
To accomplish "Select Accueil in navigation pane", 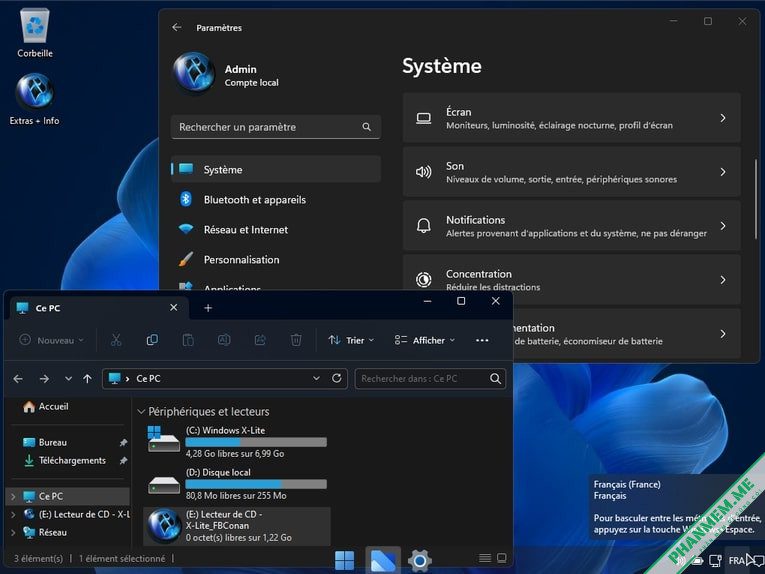I will 46,406.
